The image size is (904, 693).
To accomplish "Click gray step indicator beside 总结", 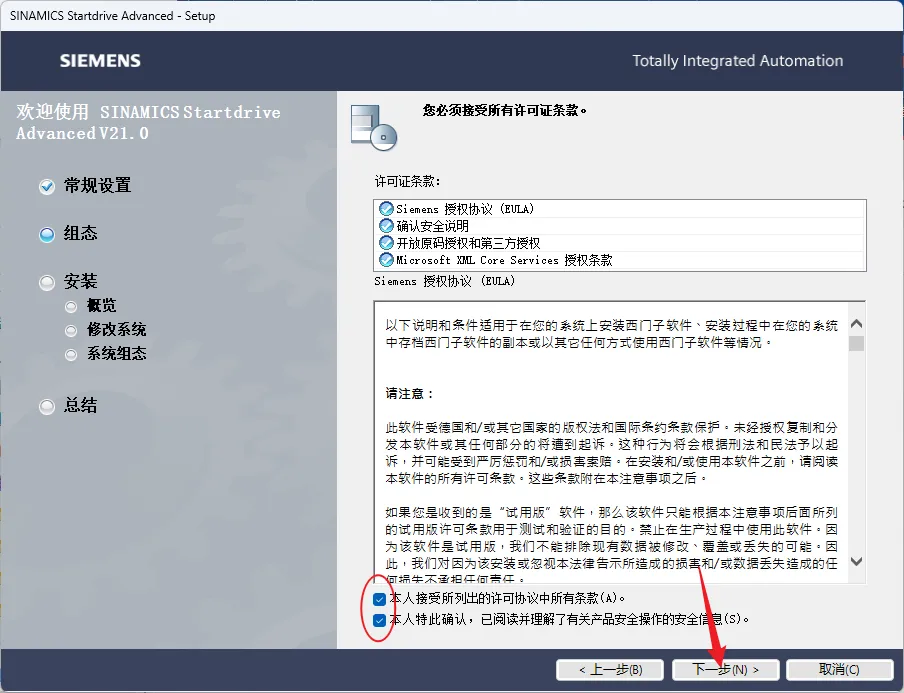I will [x=47, y=406].
